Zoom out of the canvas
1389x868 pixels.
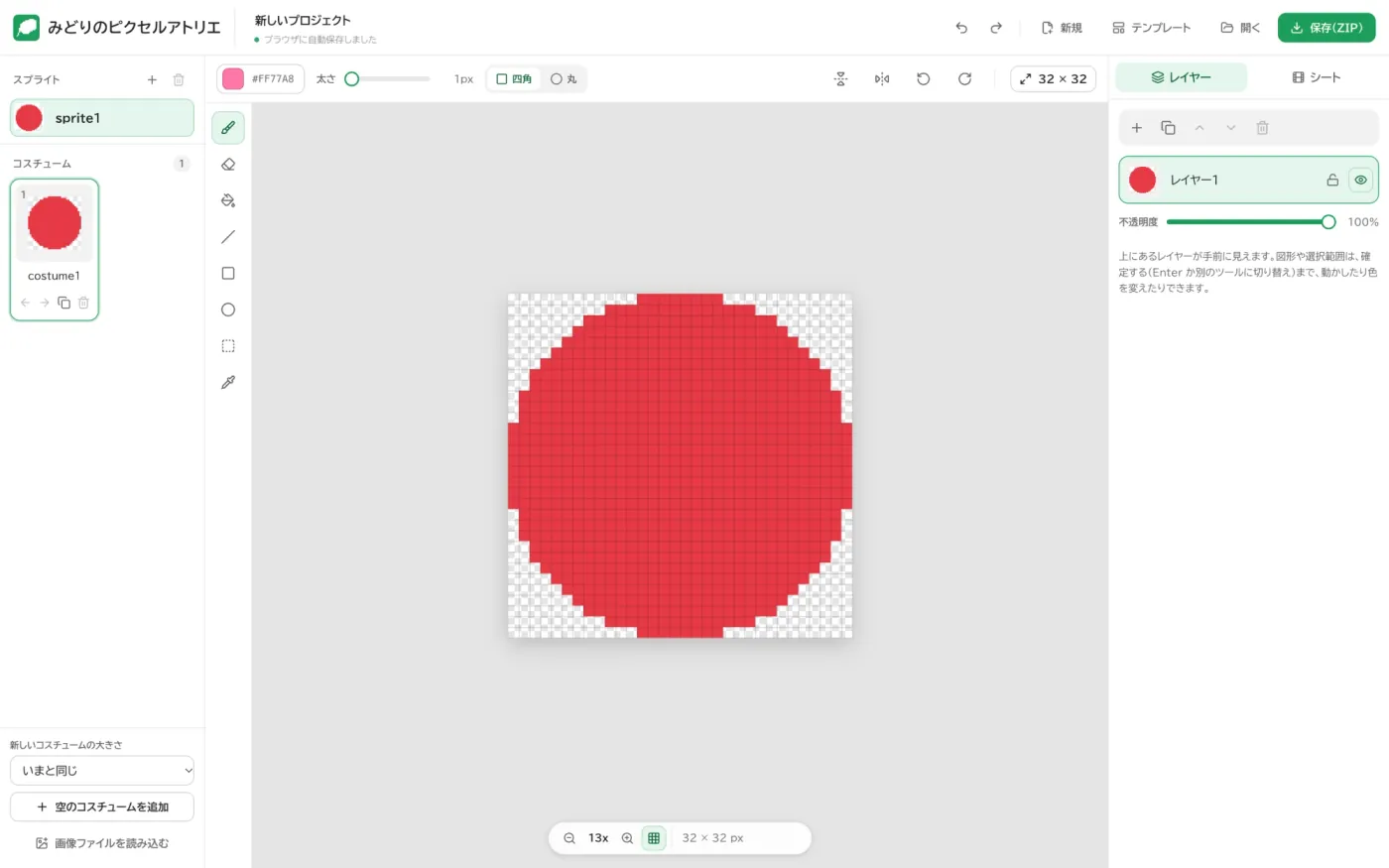point(569,838)
